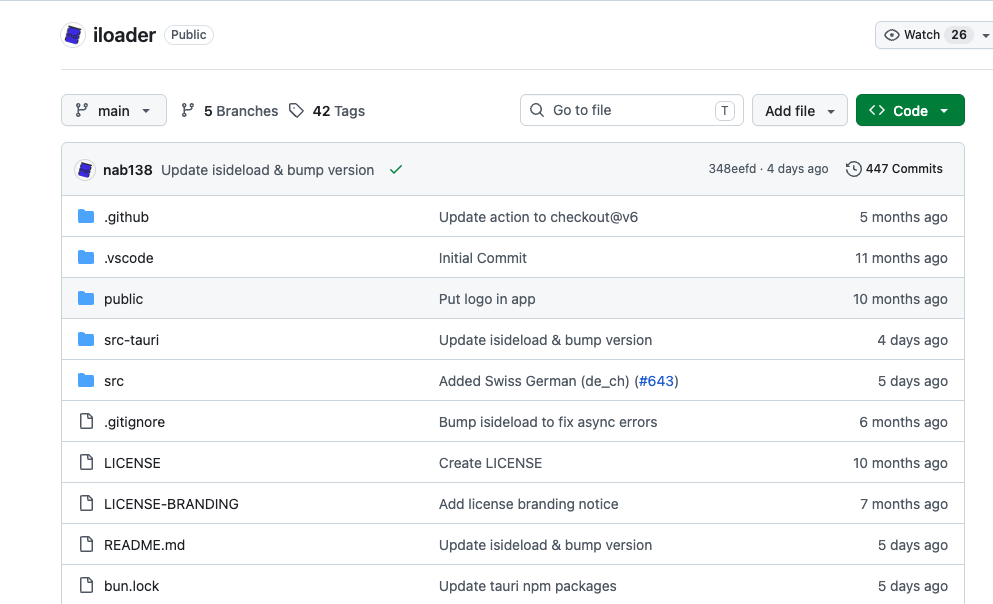
Task: Click the src folder icon
Action: pyautogui.click(x=86, y=381)
